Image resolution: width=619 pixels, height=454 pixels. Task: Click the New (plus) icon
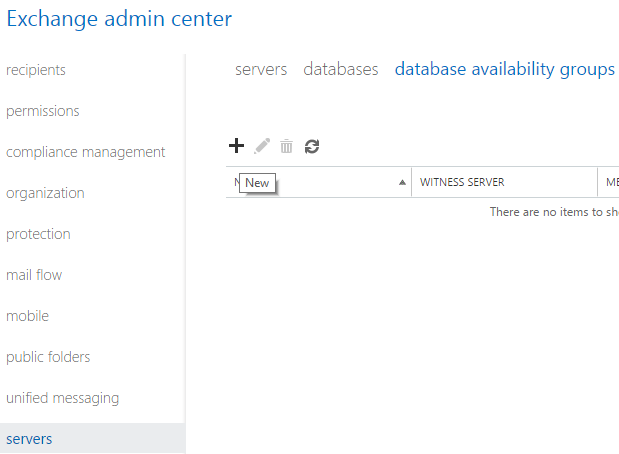point(236,146)
